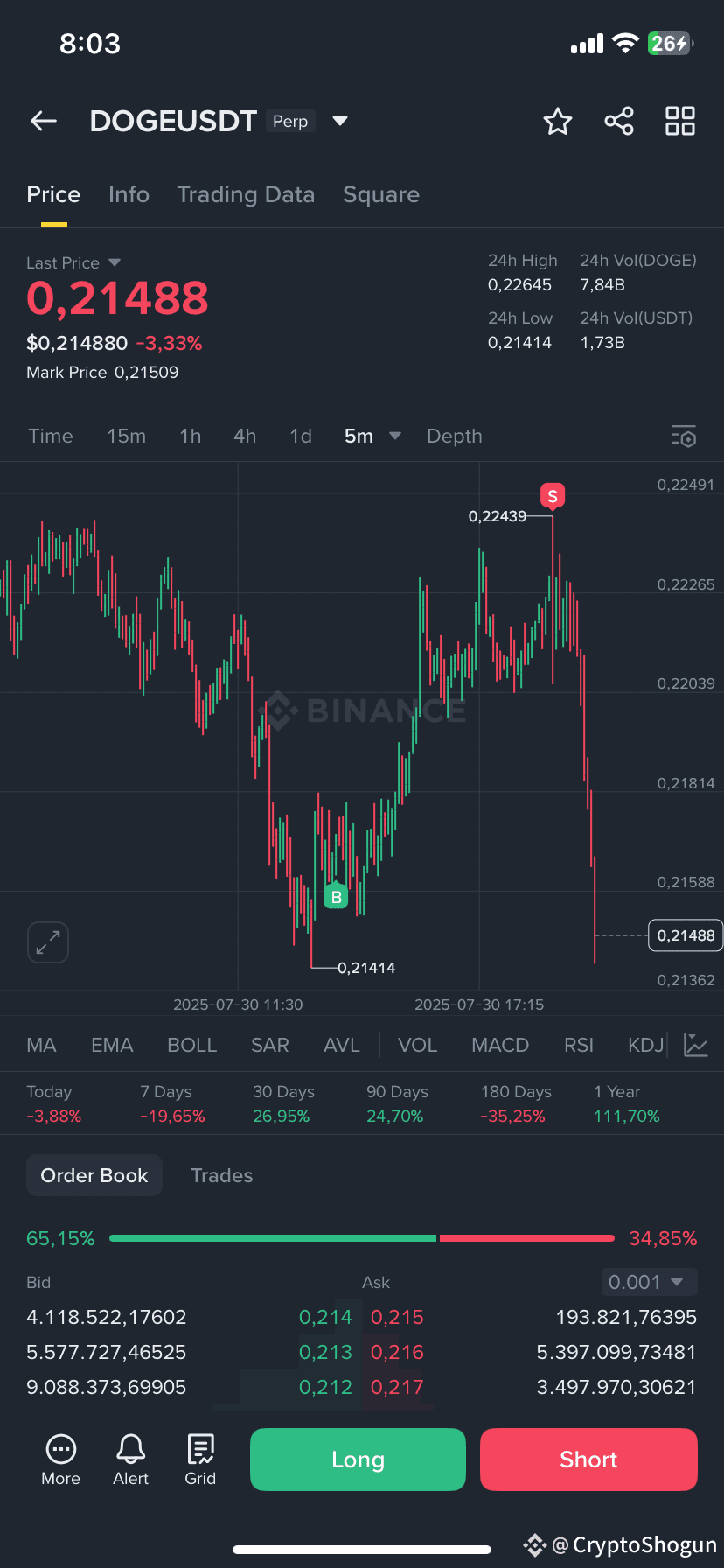Viewport: 724px width, 1568px height.
Task: Switch to the Info tab
Action: coord(129,194)
